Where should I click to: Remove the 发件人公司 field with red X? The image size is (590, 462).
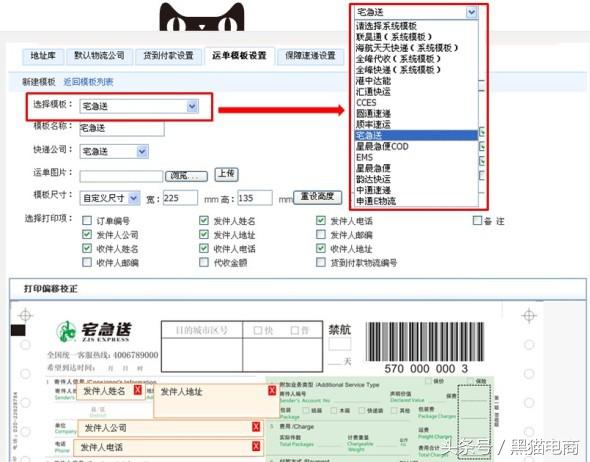256,427
